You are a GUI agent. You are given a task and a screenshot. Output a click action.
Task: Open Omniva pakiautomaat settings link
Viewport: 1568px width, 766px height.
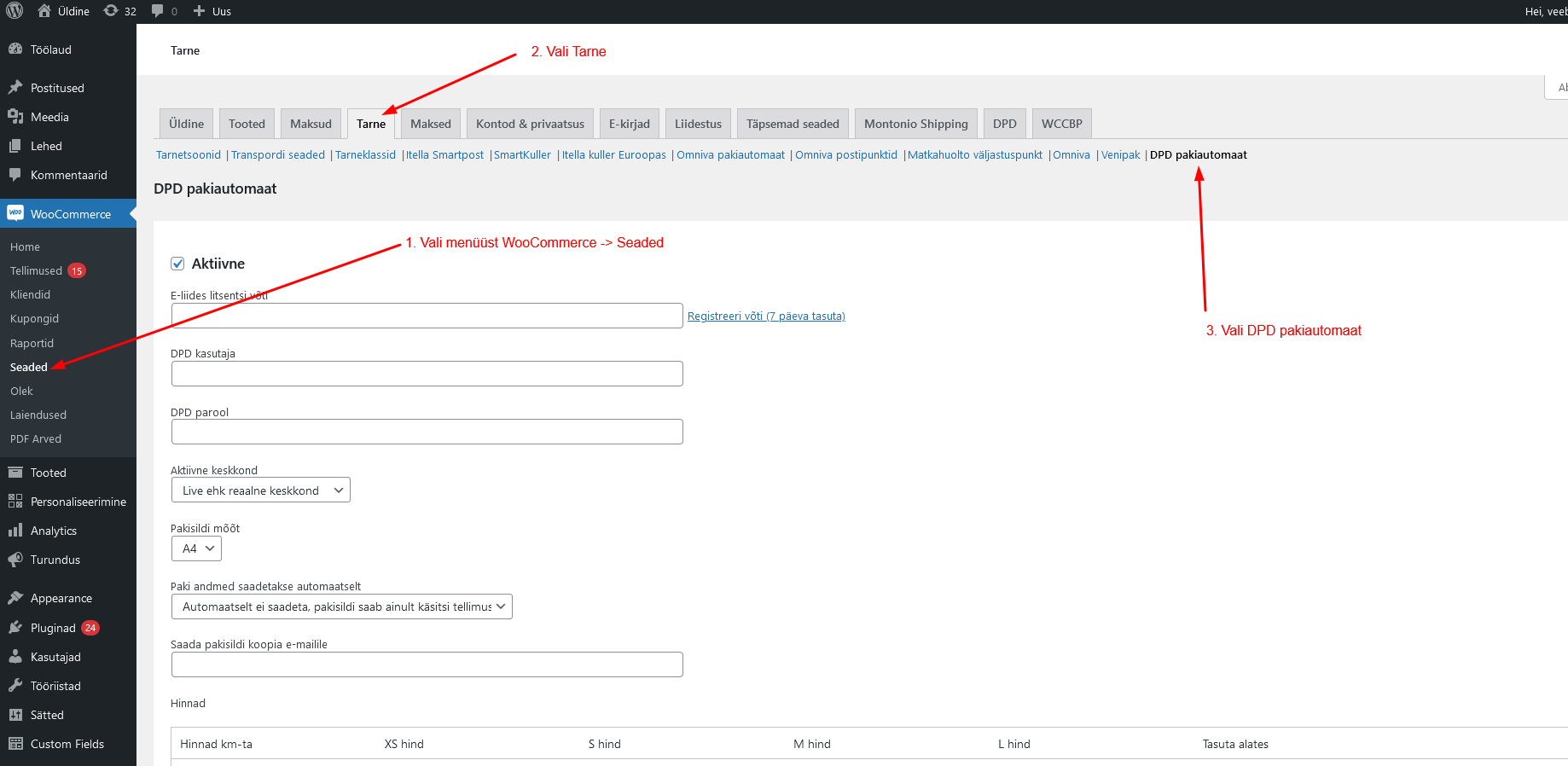pyautogui.click(x=730, y=155)
